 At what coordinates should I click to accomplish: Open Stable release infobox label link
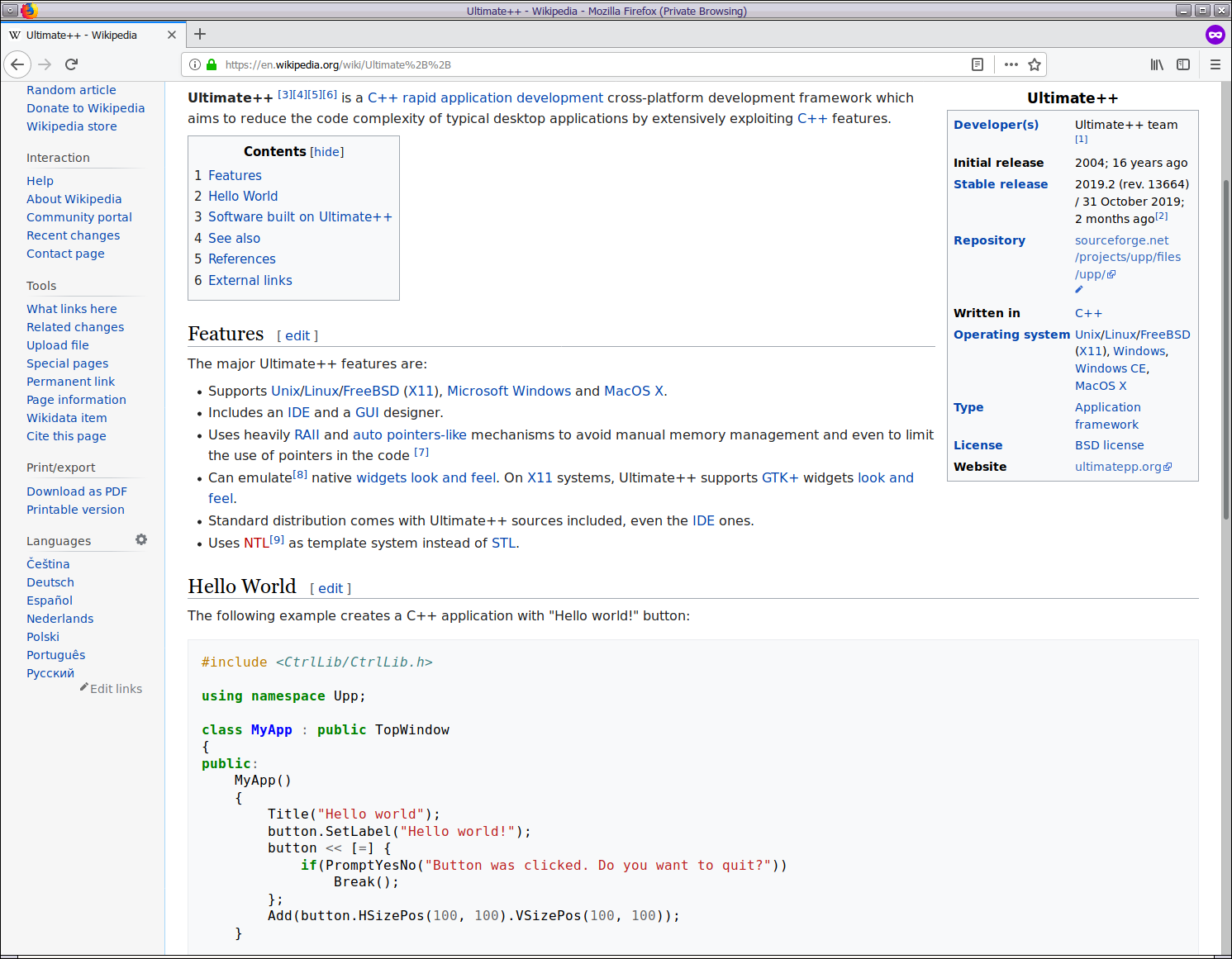tap(1001, 184)
